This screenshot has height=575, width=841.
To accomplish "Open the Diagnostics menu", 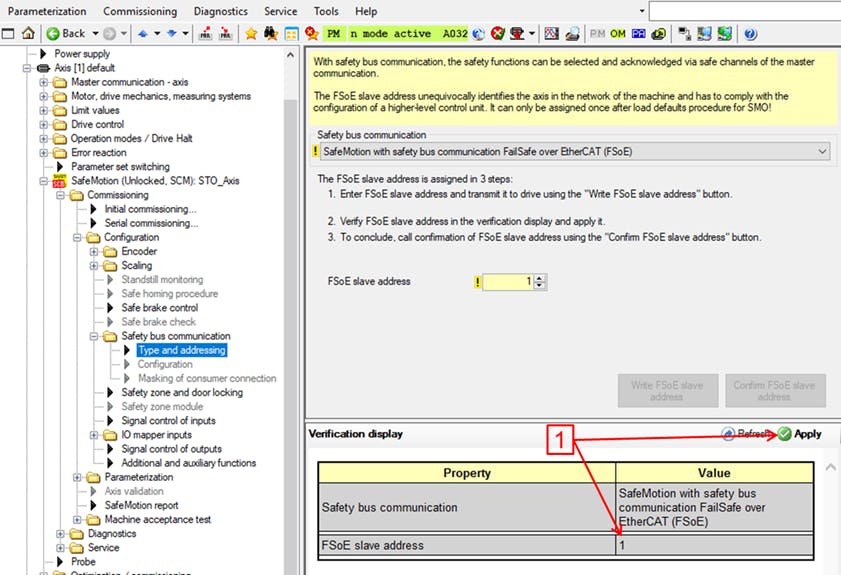I will [x=220, y=11].
